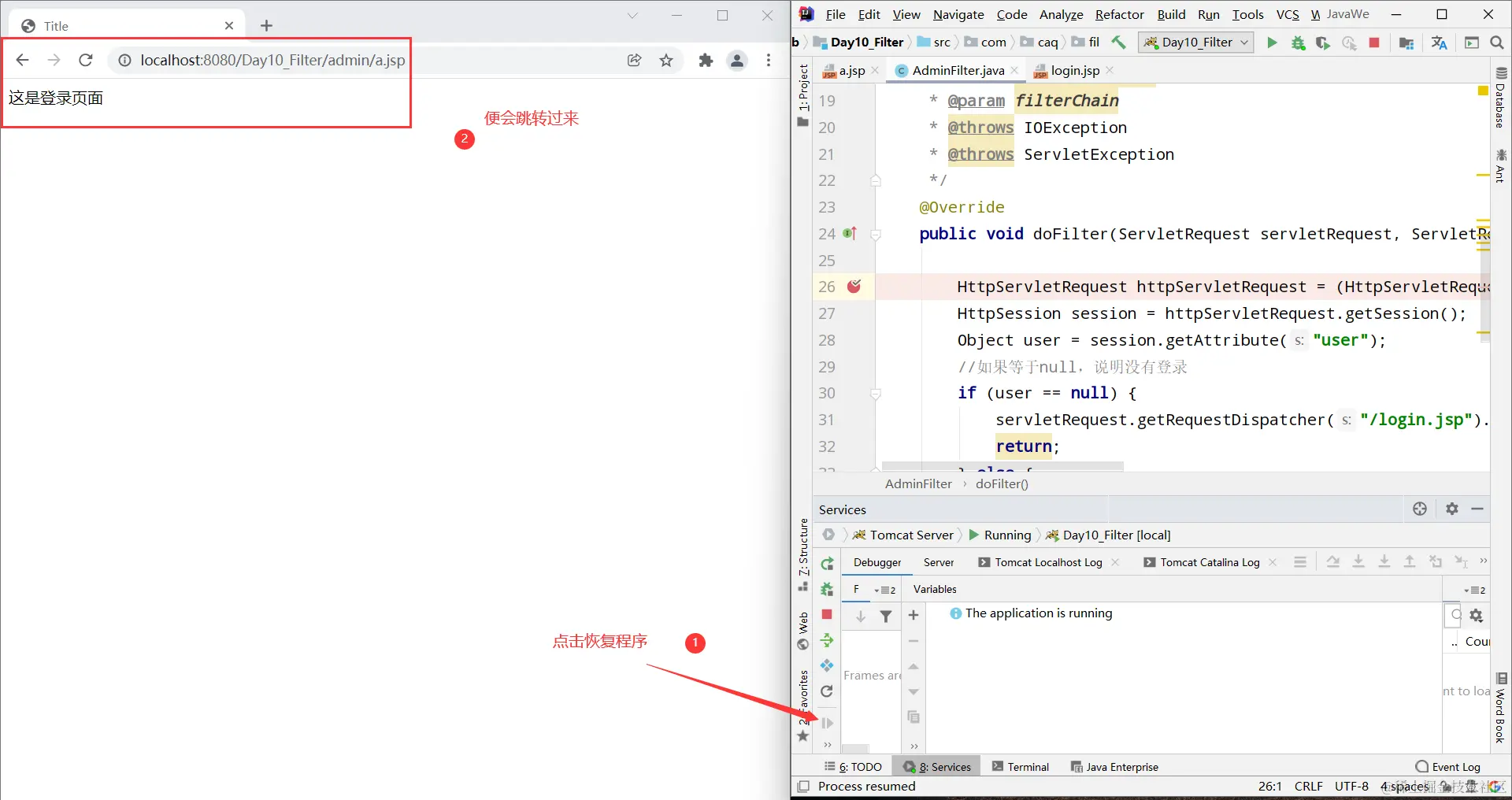The width and height of the screenshot is (1512, 800).
Task: Click the Step Over debugger icon
Action: coord(1332,561)
